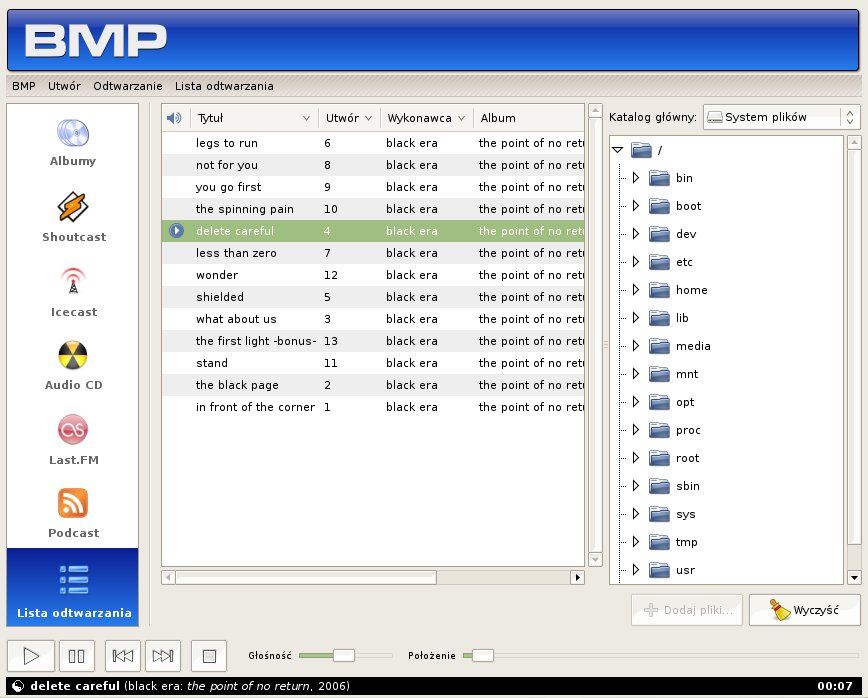This screenshot has height=698, width=868.
Task: Select the track in front of the corner
Action: [x=373, y=407]
